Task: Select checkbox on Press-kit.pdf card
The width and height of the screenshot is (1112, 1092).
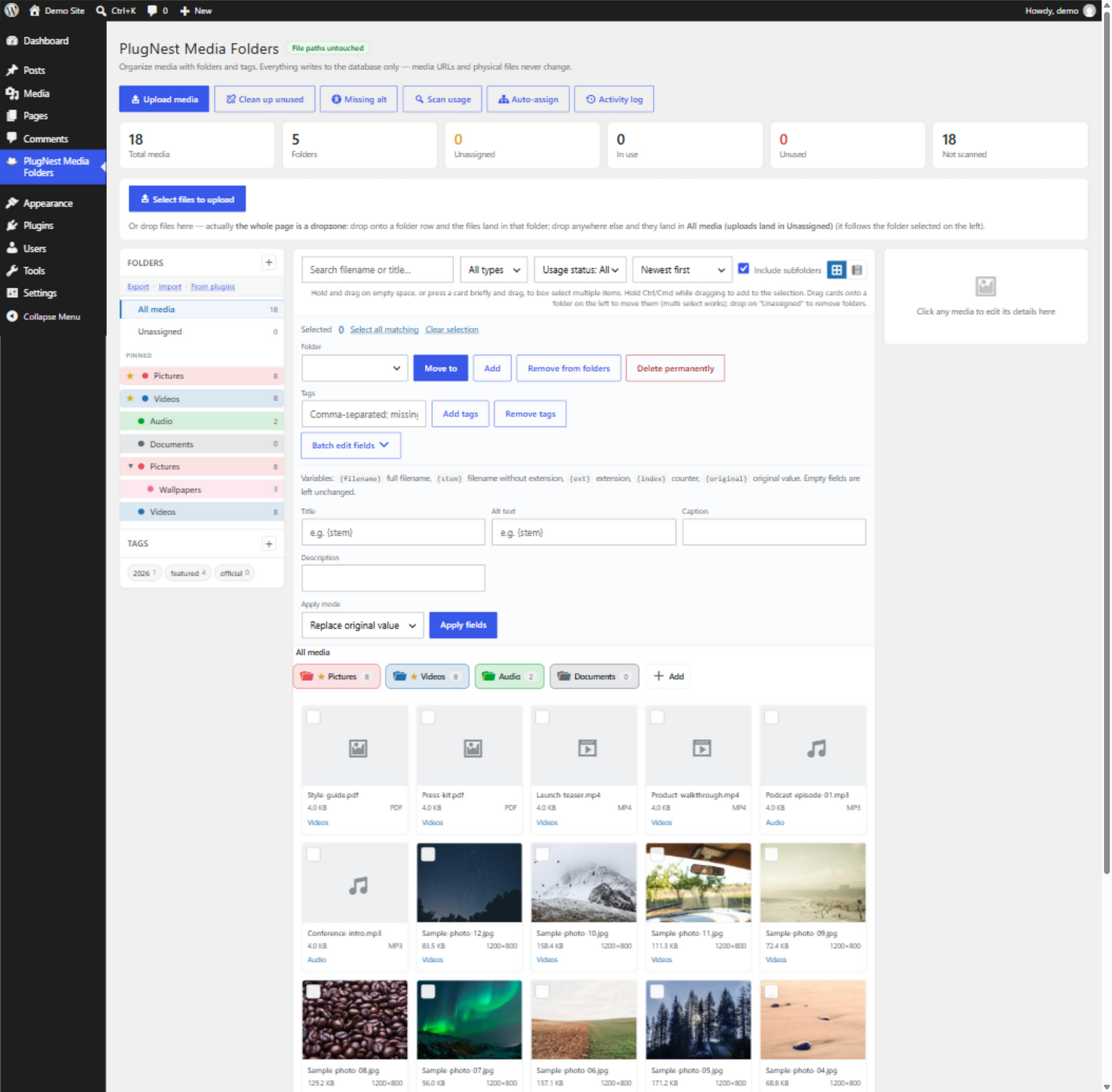Action: pyautogui.click(x=428, y=717)
